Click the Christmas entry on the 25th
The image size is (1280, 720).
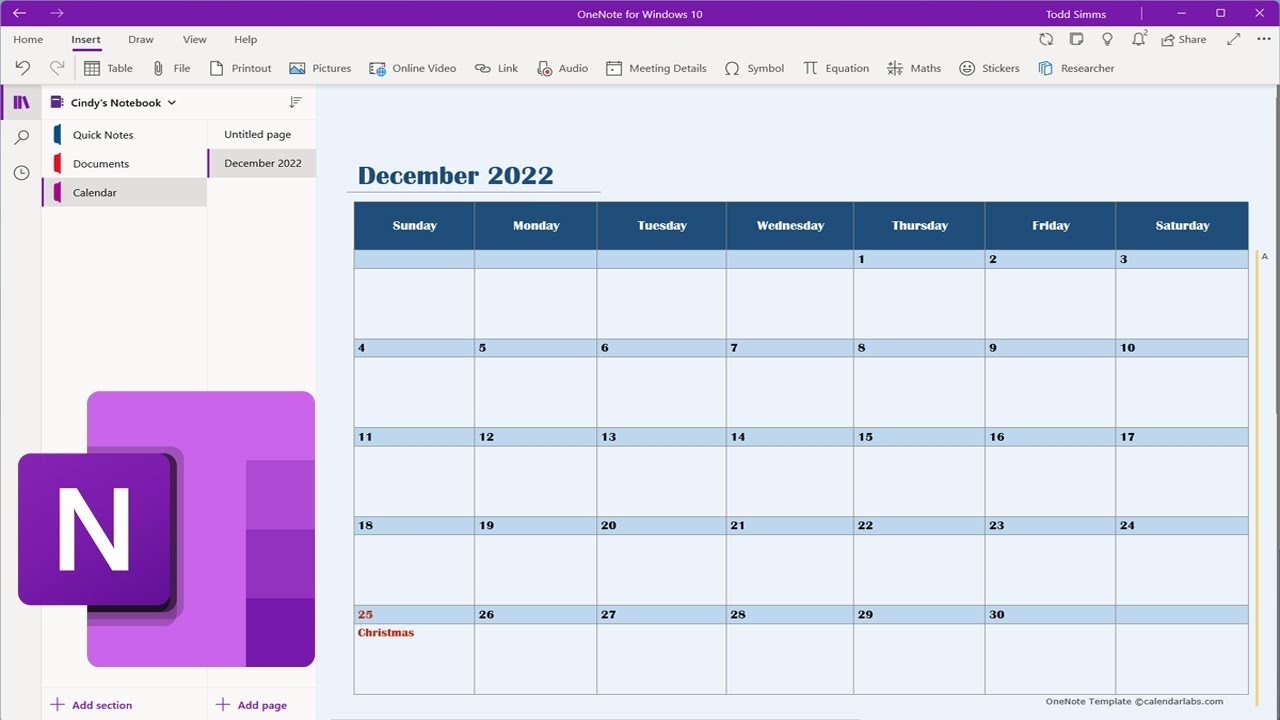[386, 633]
